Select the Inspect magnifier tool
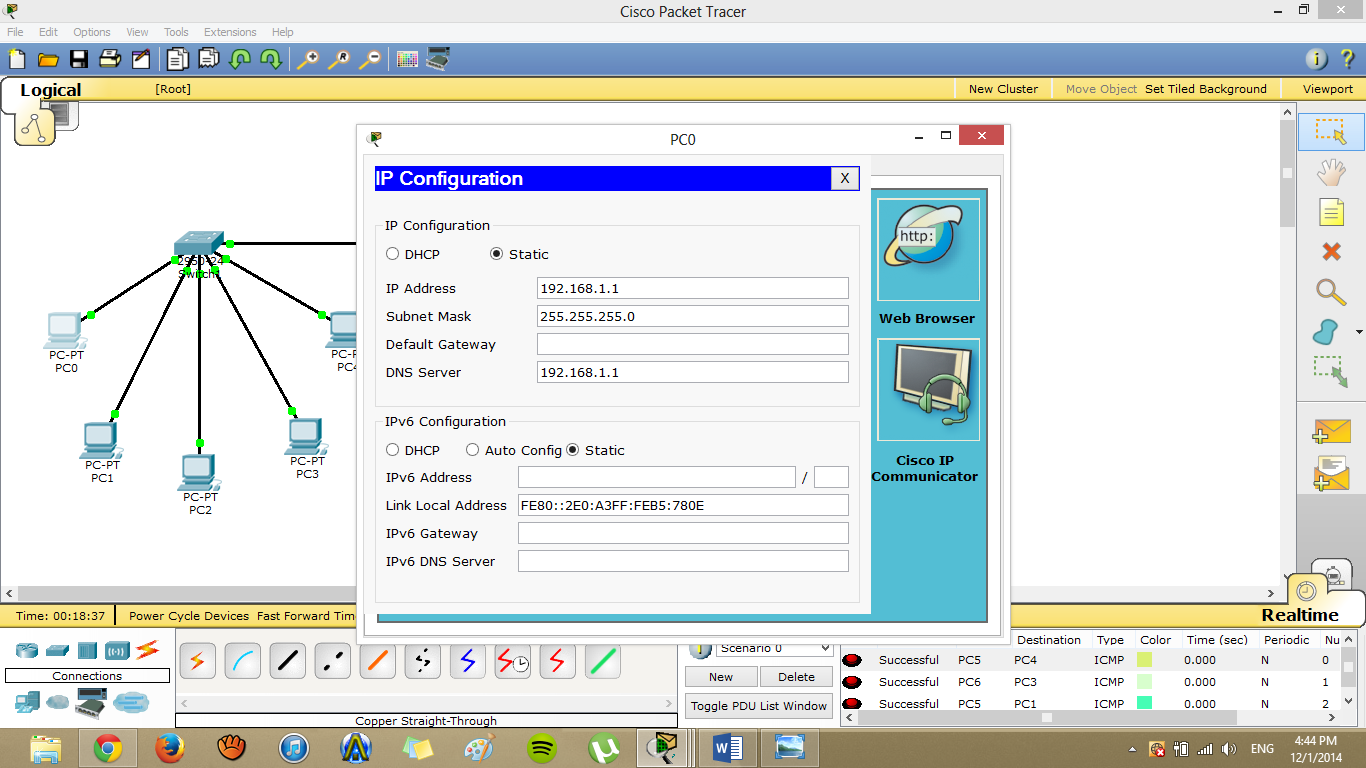Screen dimensions: 1366x768 (1330, 293)
